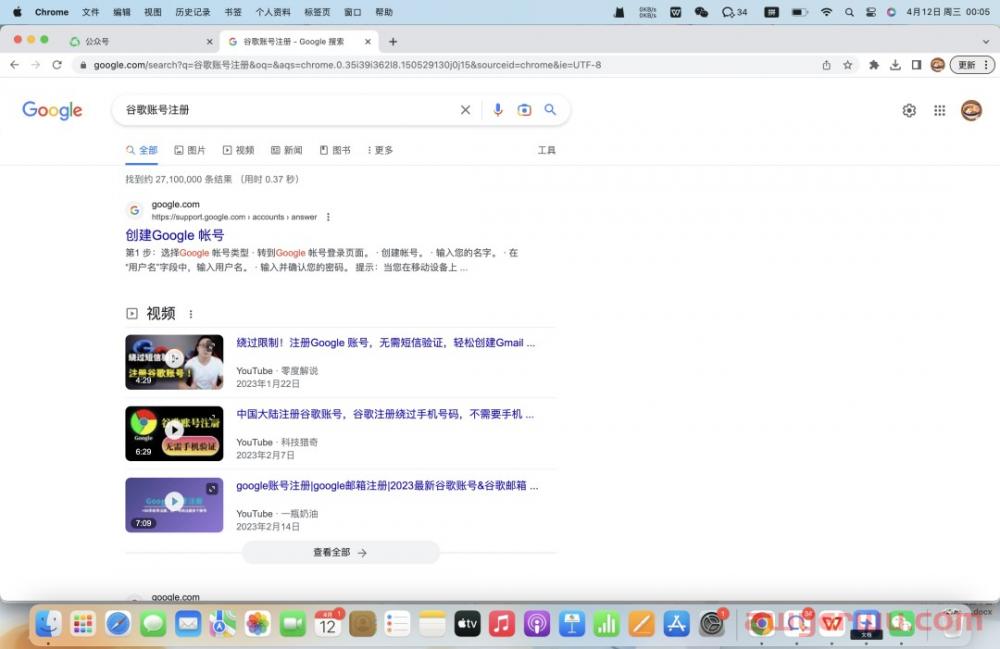This screenshot has width=1000, height=649.
Task: Play the 4:29 video thumbnail
Action: tap(174, 361)
